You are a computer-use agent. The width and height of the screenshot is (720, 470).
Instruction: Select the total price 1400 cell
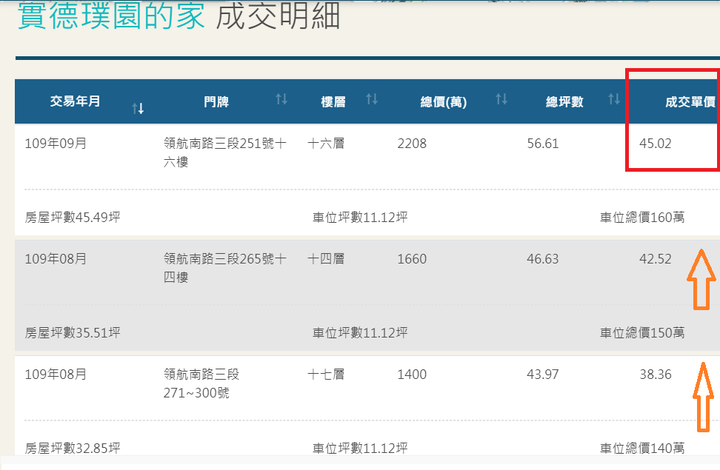click(x=412, y=375)
